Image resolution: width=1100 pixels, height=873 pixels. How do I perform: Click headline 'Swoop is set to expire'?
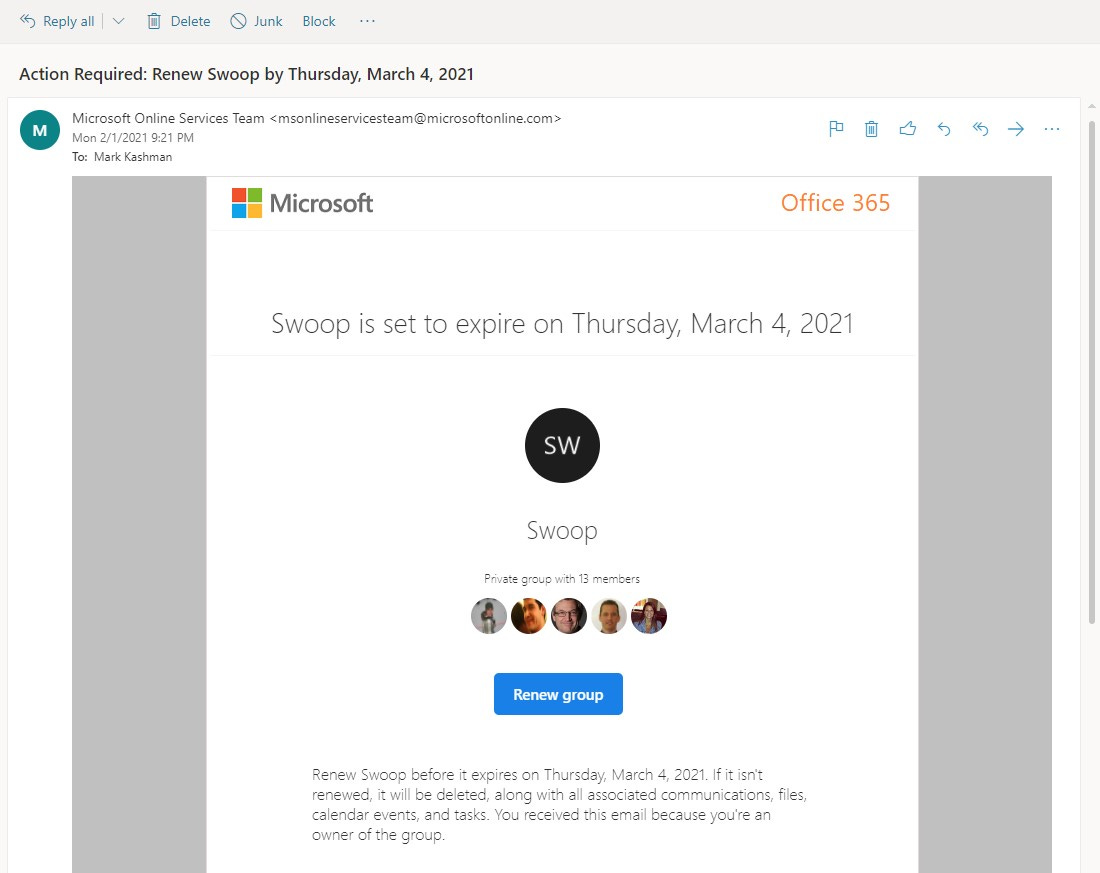pyautogui.click(x=562, y=324)
